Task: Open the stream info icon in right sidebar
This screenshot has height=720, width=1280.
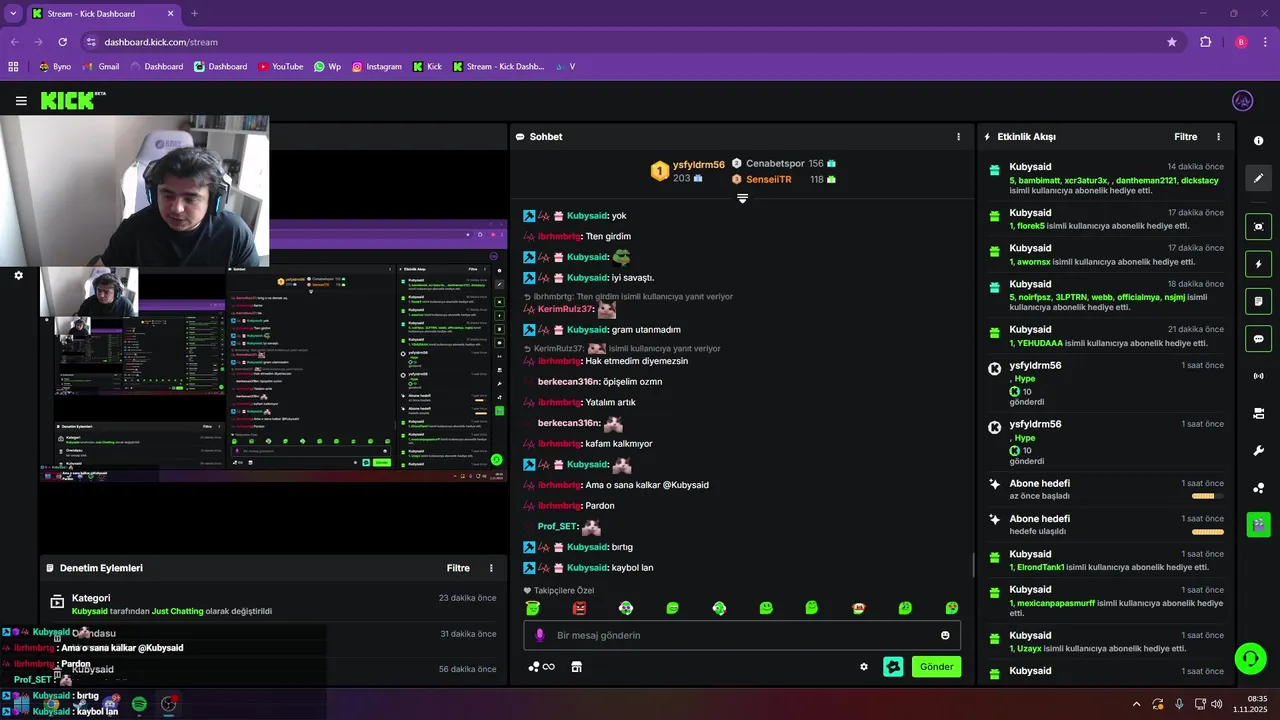Action: point(1258,141)
